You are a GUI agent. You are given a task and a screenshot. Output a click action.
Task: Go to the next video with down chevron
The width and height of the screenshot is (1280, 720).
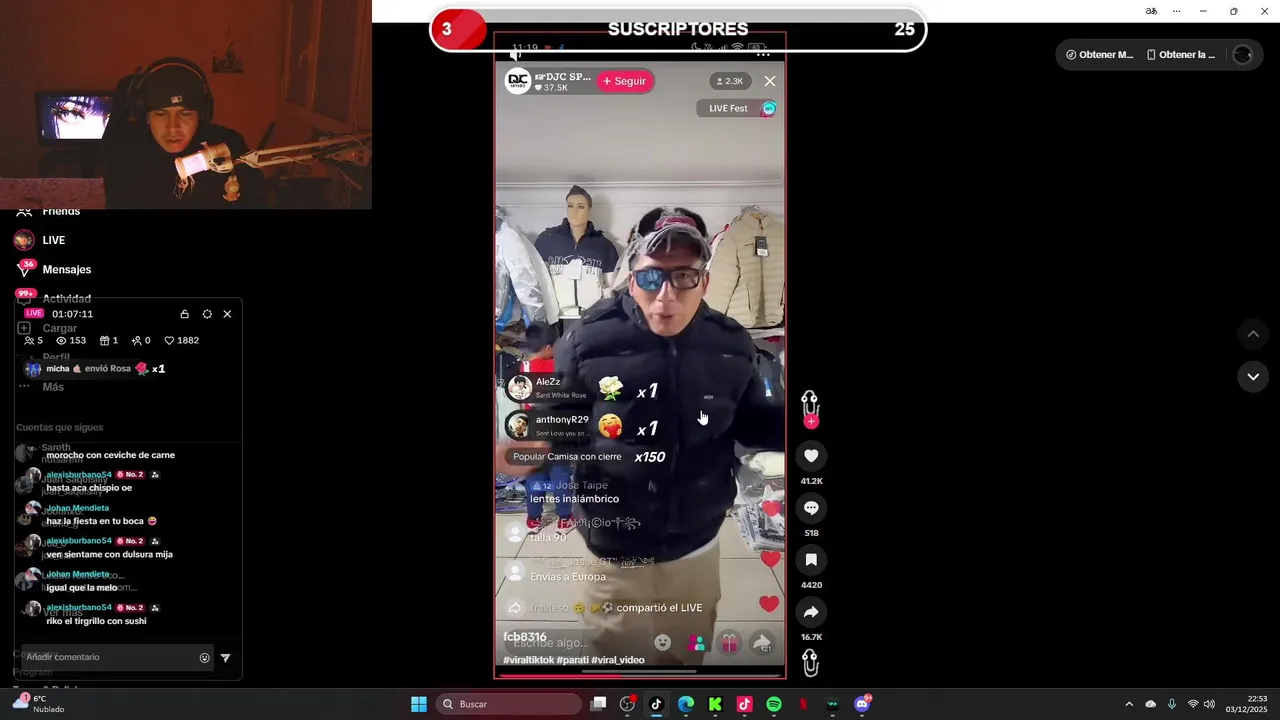(1253, 377)
